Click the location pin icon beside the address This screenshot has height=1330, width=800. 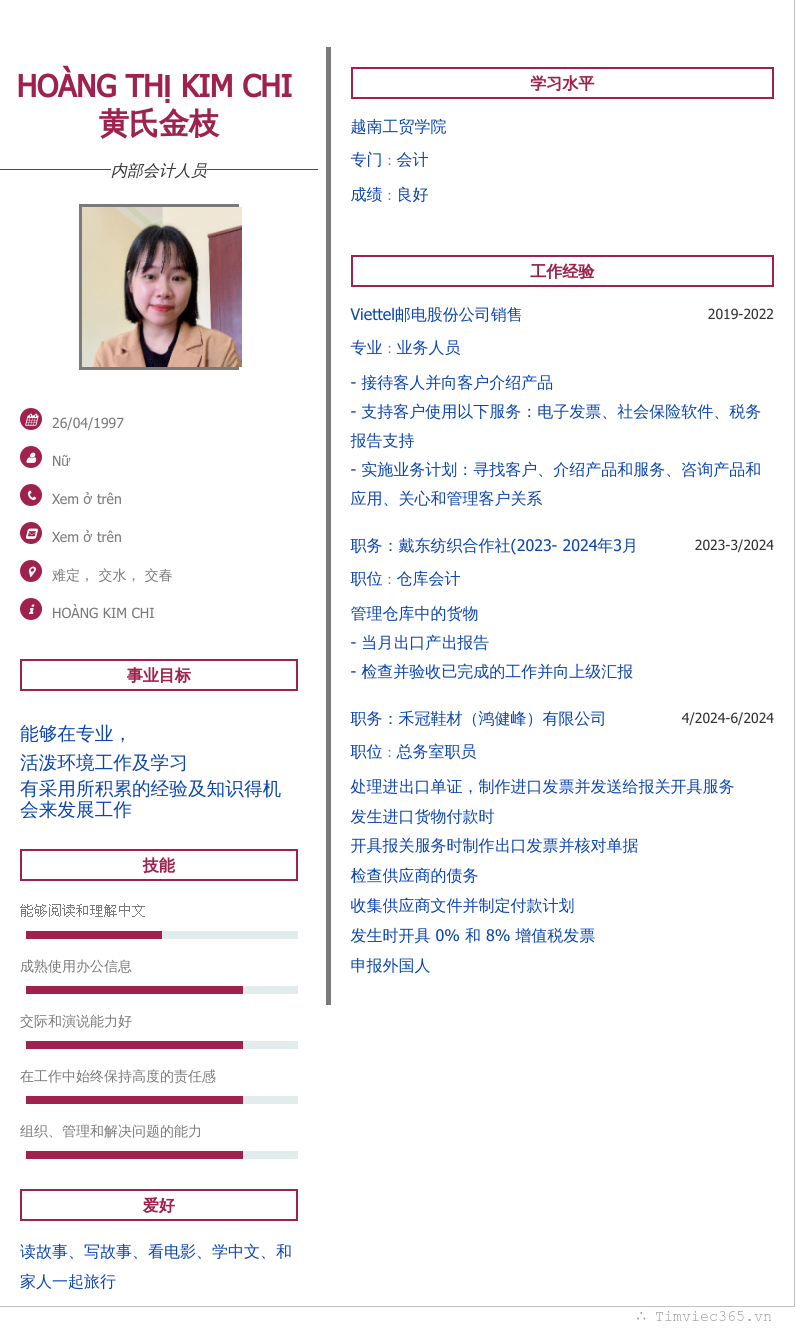click(31, 571)
